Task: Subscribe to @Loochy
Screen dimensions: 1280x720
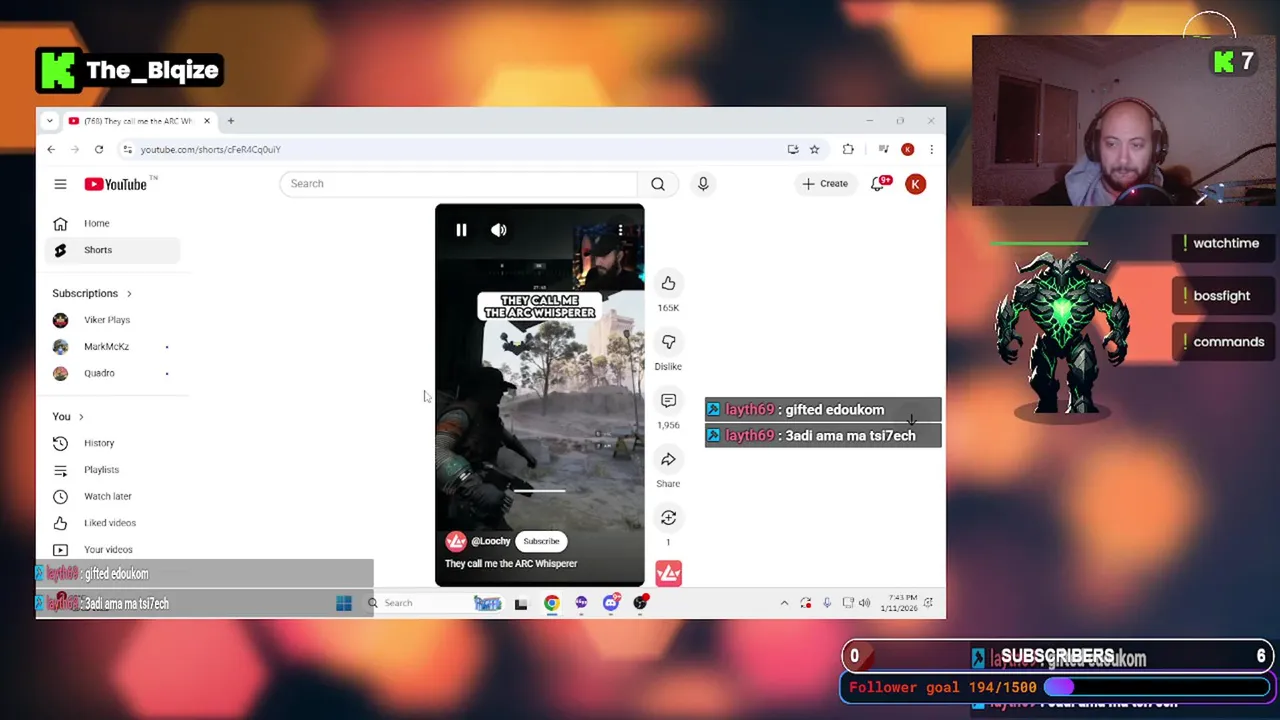Action: point(541,541)
